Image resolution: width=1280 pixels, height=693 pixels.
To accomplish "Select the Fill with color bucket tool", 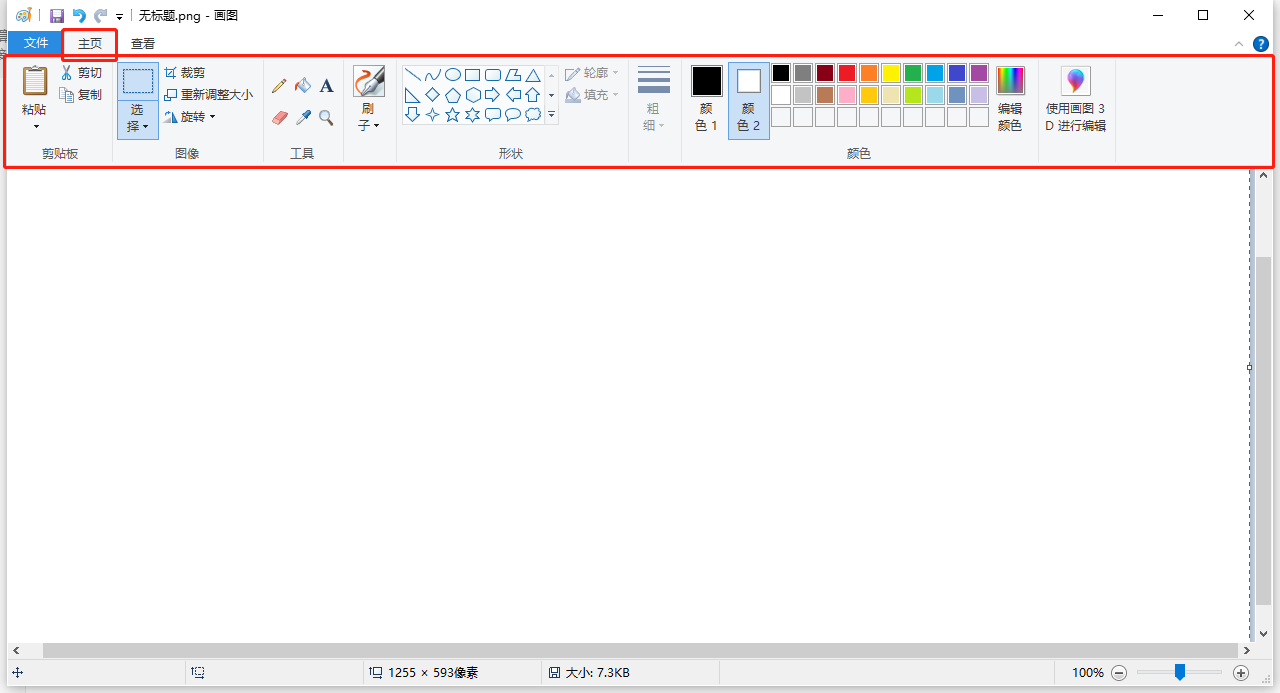I will coord(303,87).
